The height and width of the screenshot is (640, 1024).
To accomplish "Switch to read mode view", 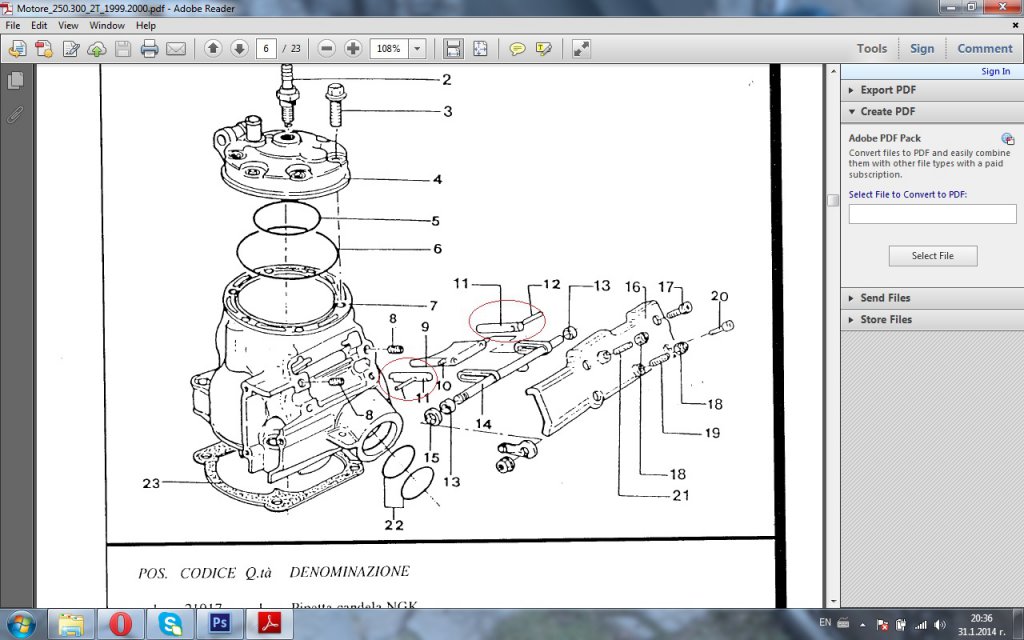I will tap(581, 48).
